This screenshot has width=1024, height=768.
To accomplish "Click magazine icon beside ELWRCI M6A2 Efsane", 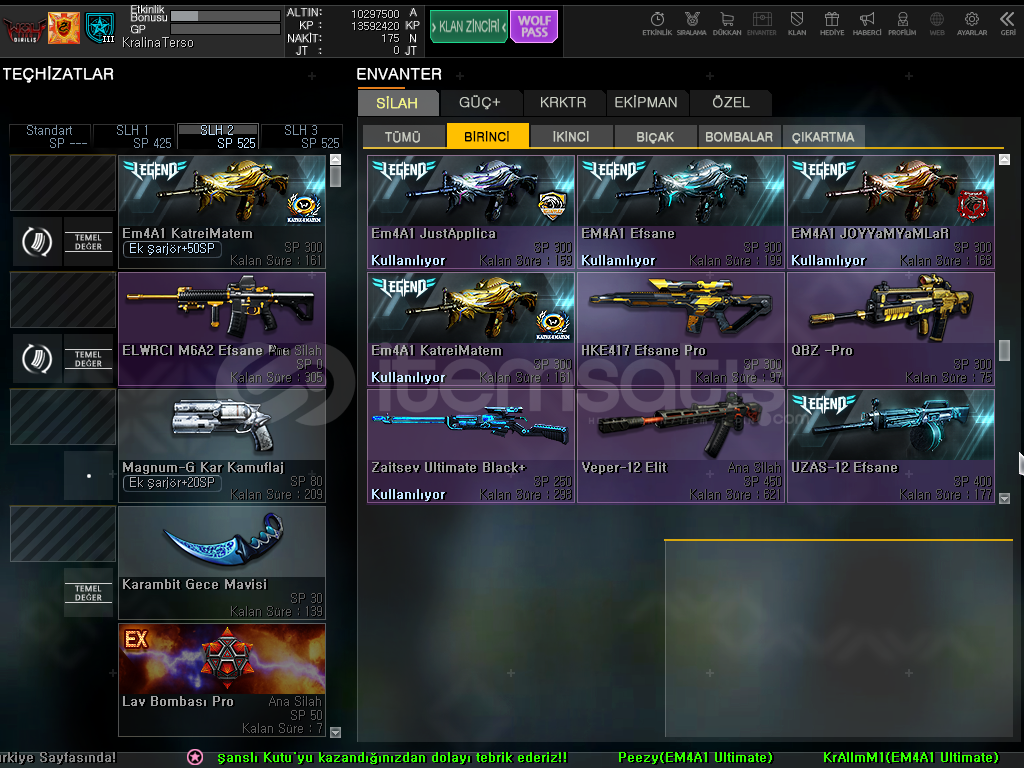I will pos(37,359).
